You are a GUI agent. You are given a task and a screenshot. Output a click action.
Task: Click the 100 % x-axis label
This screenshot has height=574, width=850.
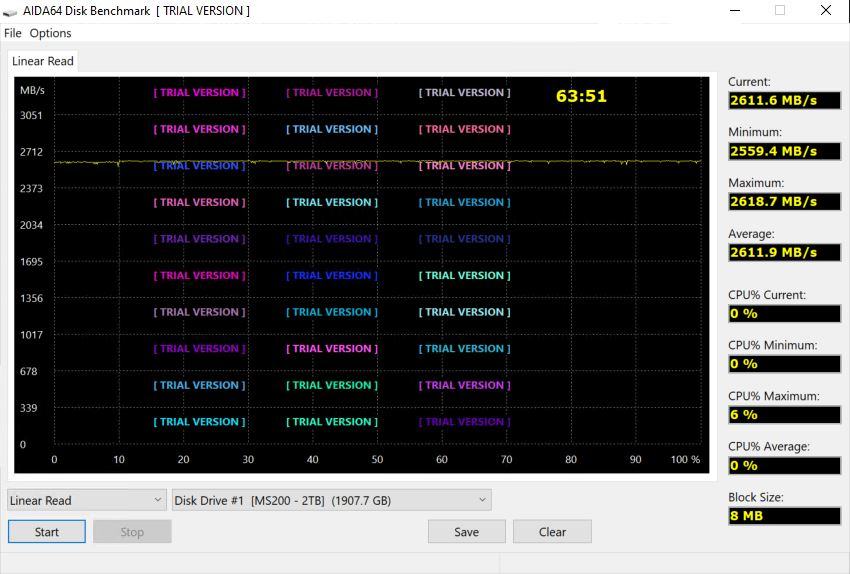point(685,460)
